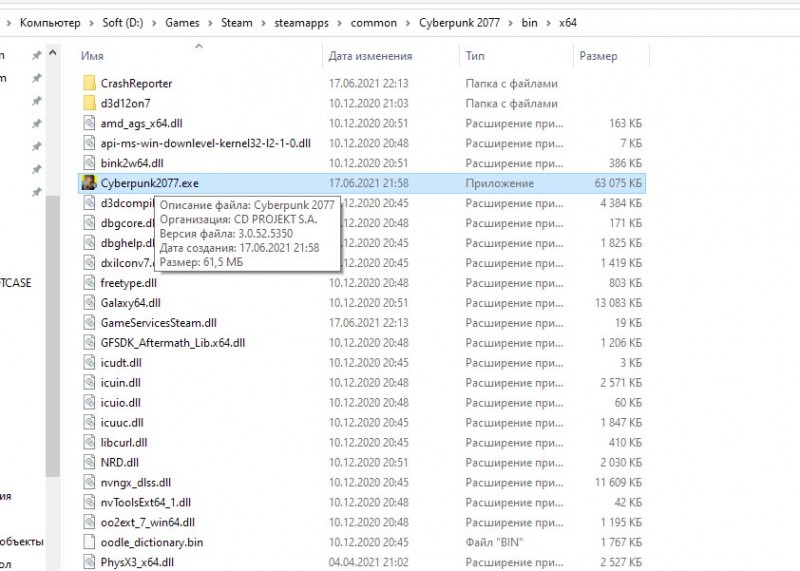Select the file name Galaxy64.dll

pos(131,303)
